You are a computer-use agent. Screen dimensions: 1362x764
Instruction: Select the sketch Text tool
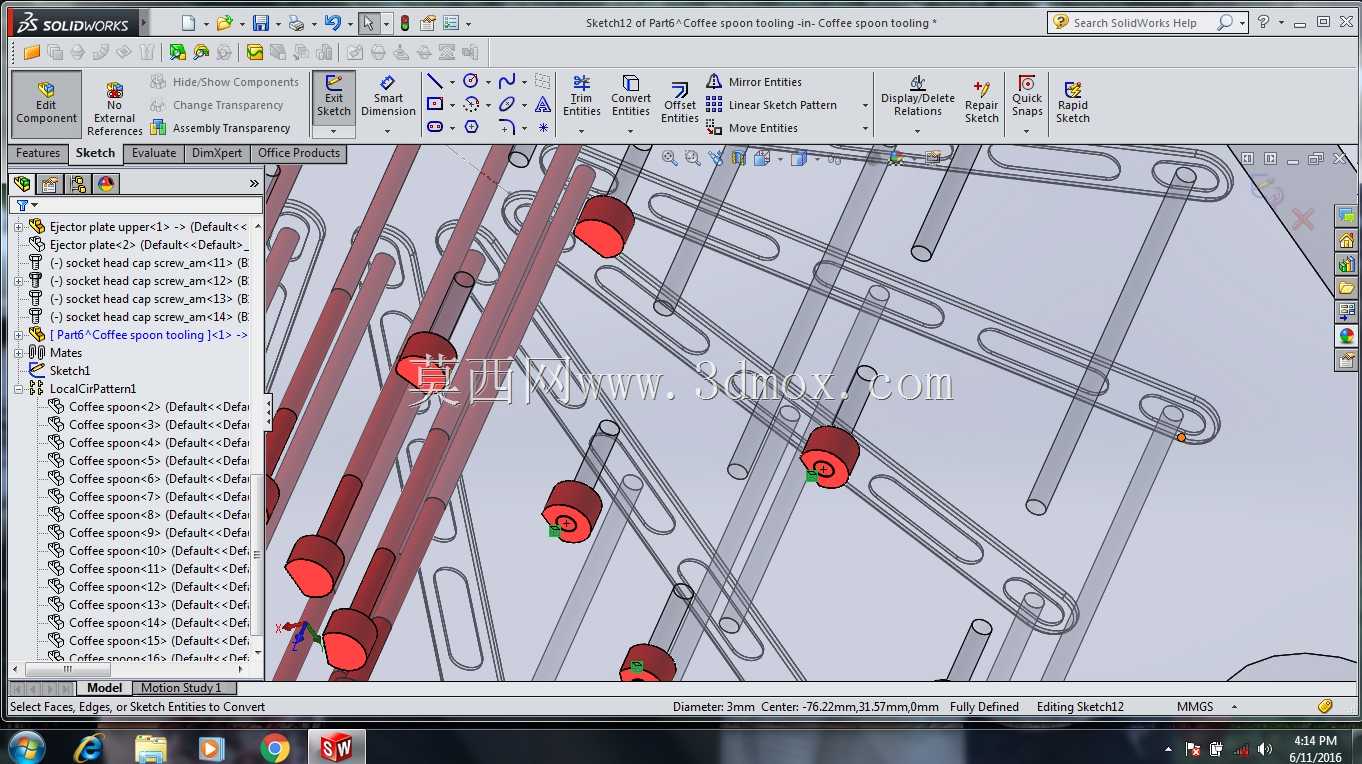543,104
